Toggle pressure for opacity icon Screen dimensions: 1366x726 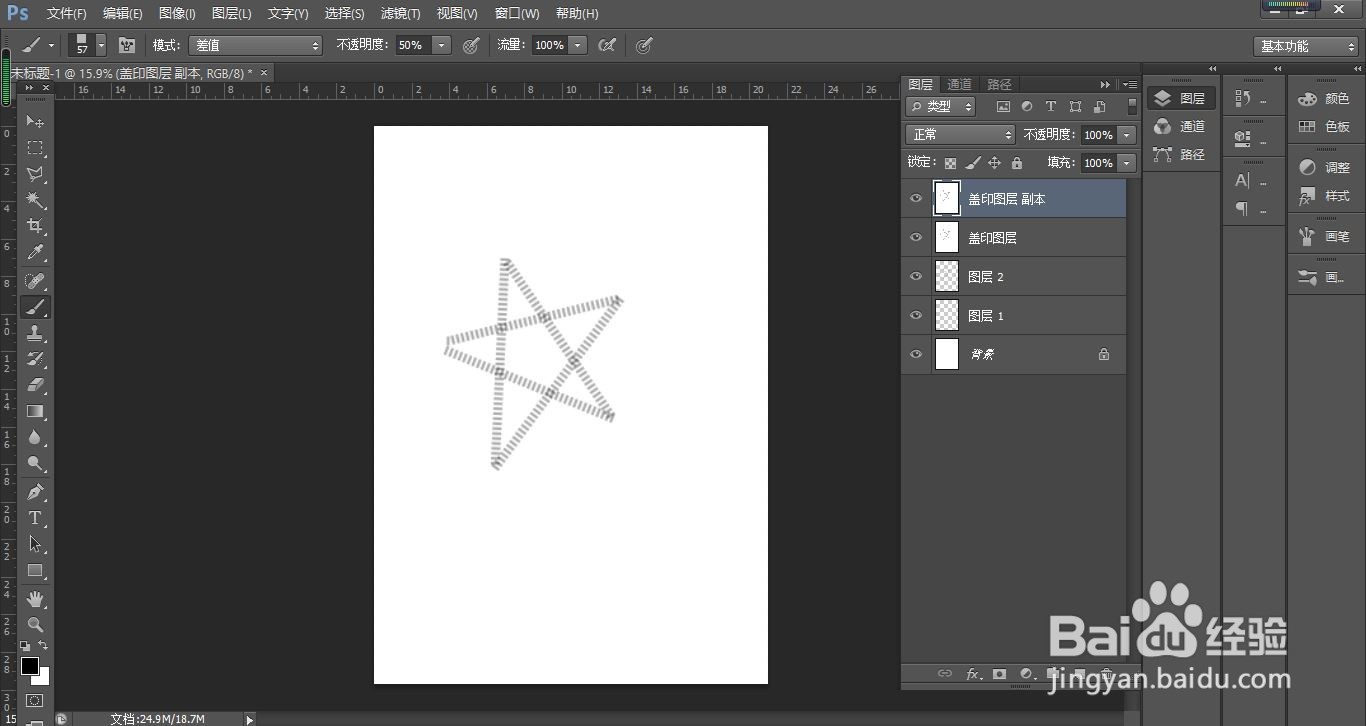coord(471,45)
